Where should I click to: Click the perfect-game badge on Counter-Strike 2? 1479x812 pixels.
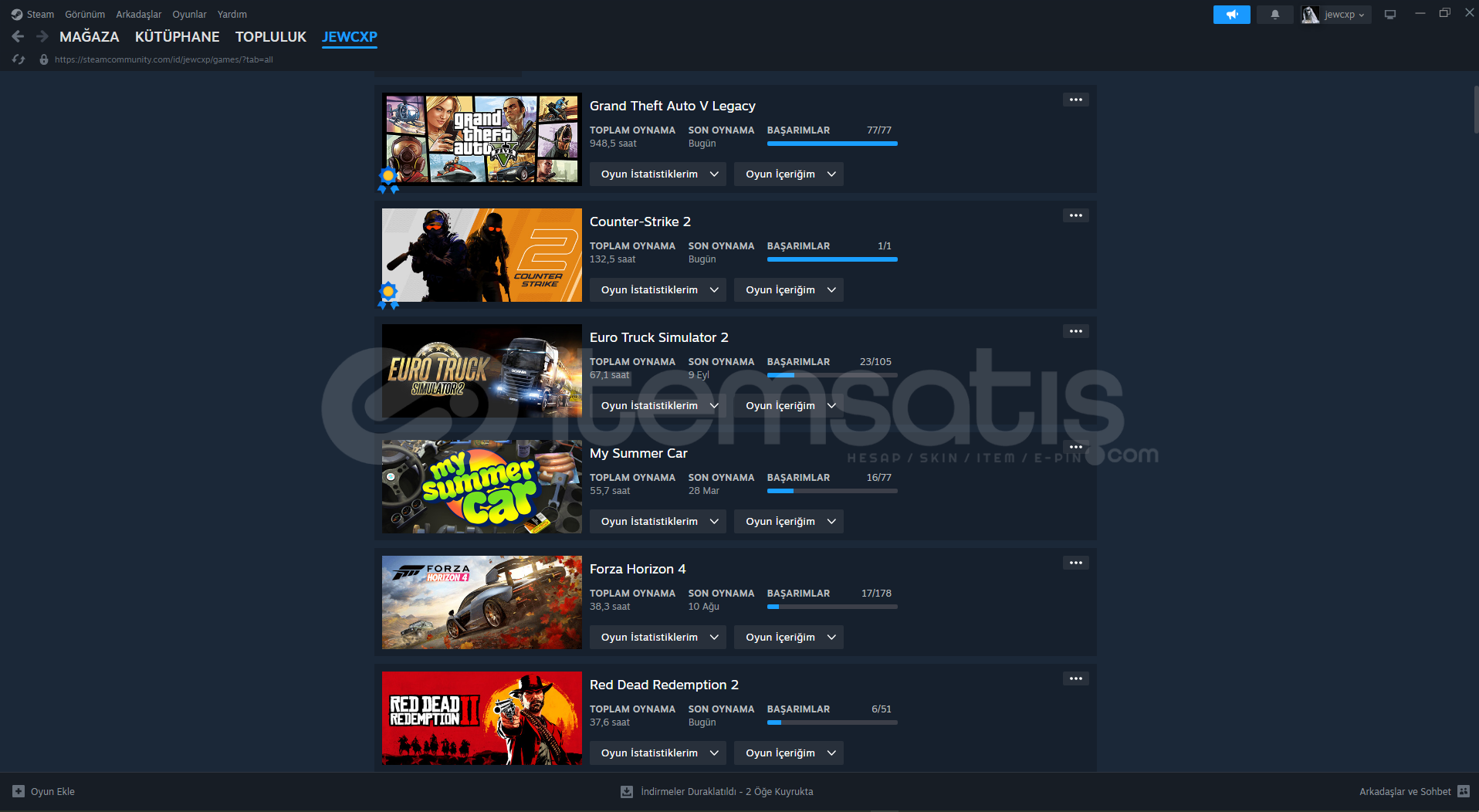[x=388, y=296]
